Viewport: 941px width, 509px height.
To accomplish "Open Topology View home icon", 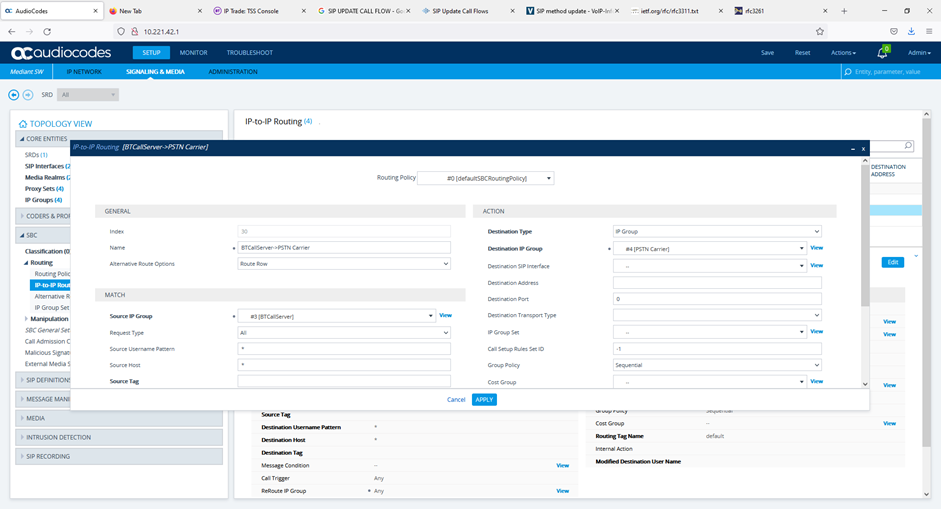I will click(23, 124).
